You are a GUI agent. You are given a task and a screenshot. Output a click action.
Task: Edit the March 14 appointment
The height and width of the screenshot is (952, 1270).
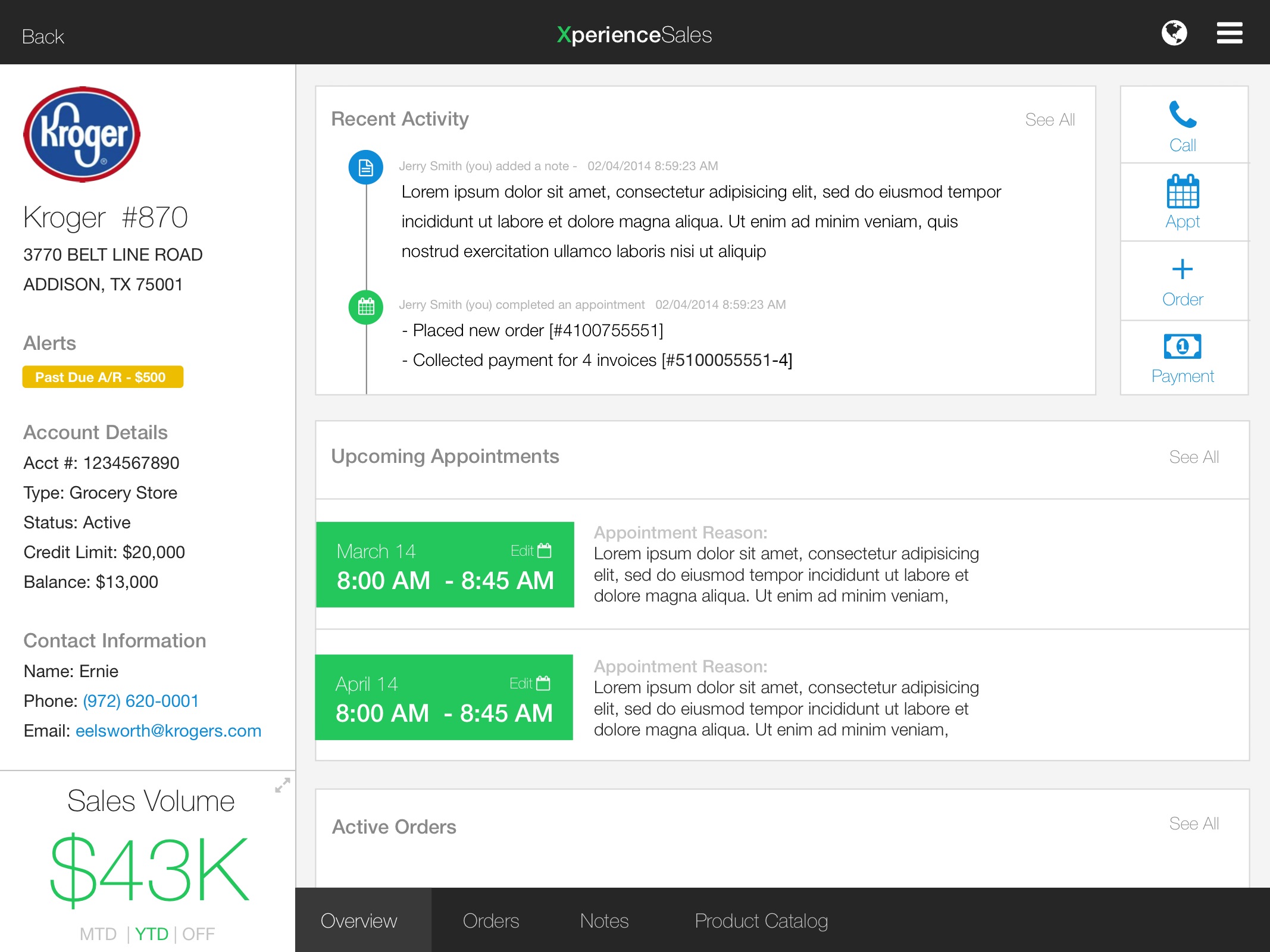pyautogui.click(x=531, y=551)
